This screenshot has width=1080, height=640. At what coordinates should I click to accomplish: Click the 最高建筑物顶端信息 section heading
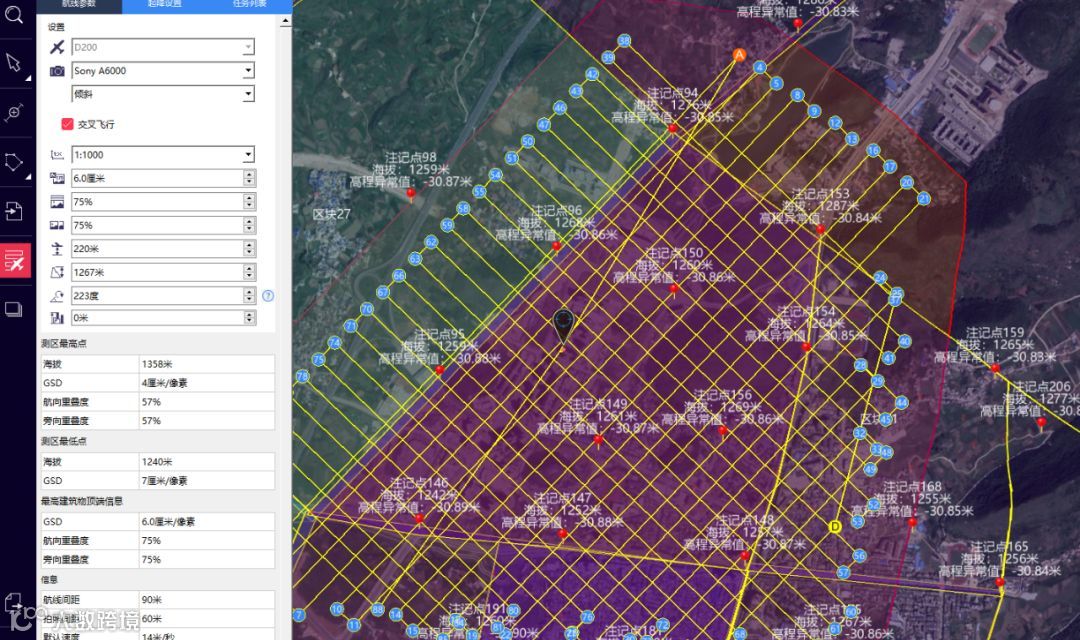(82, 501)
